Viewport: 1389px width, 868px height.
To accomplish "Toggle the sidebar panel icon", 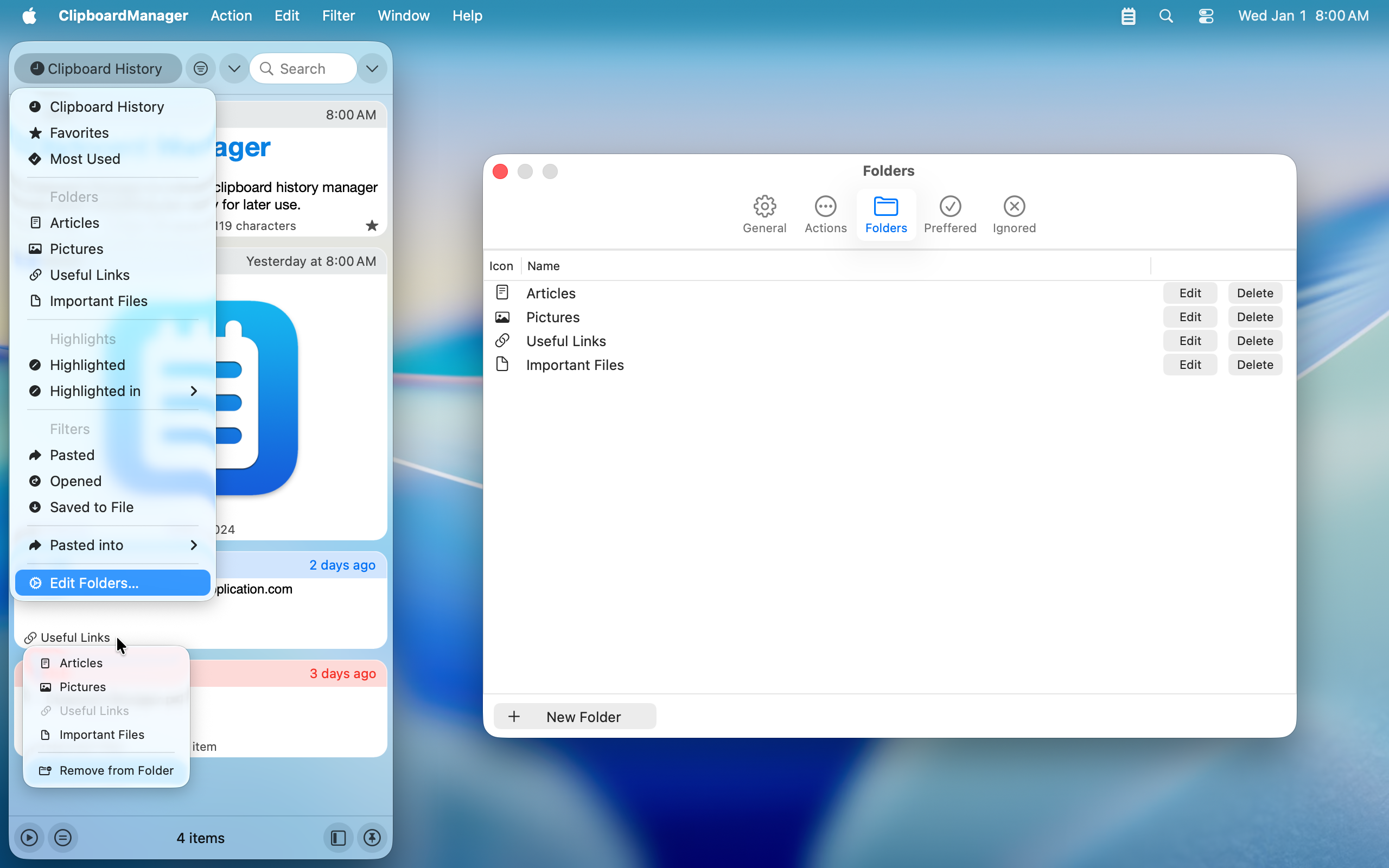I will coord(338,838).
